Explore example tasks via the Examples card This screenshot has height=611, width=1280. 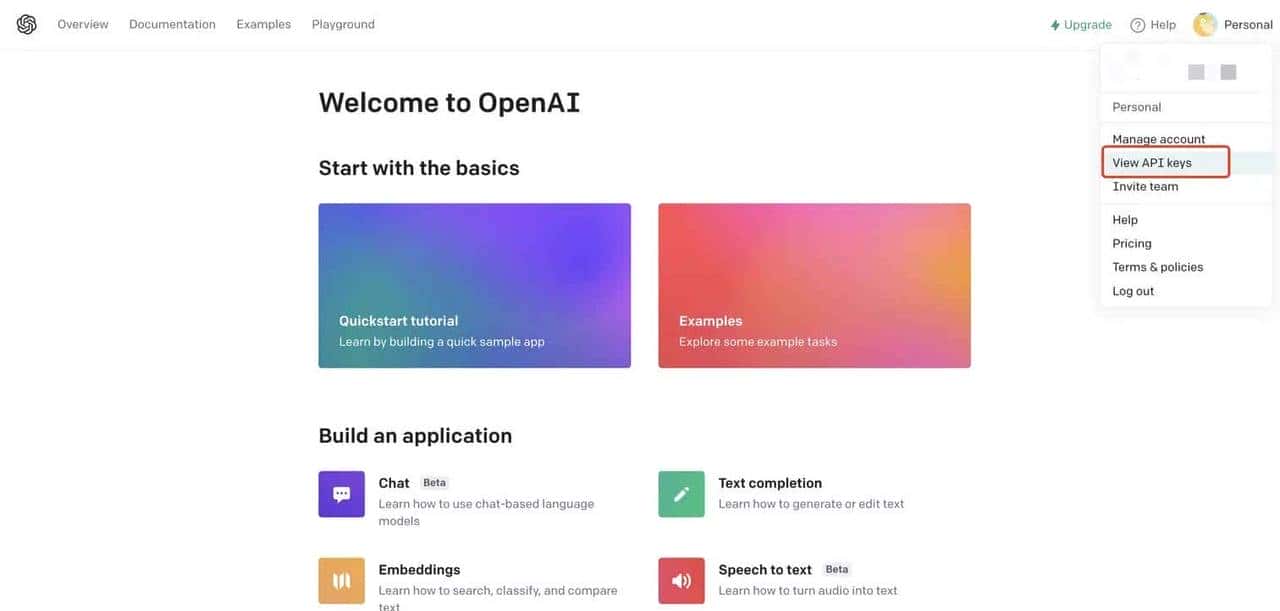click(814, 285)
